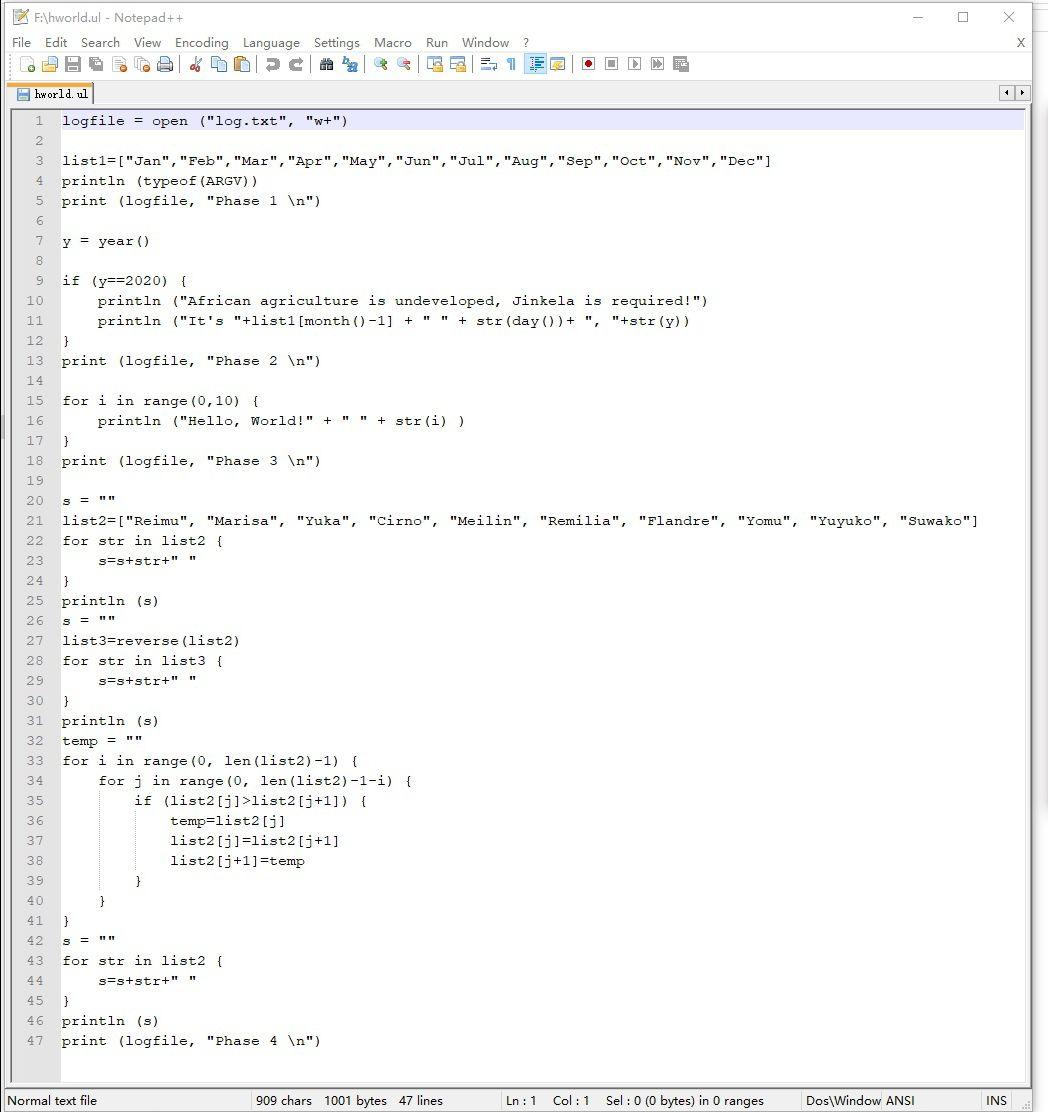Viewport: 1048px width, 1112px height.
Task: Open the Language menu
Action: 271,43
